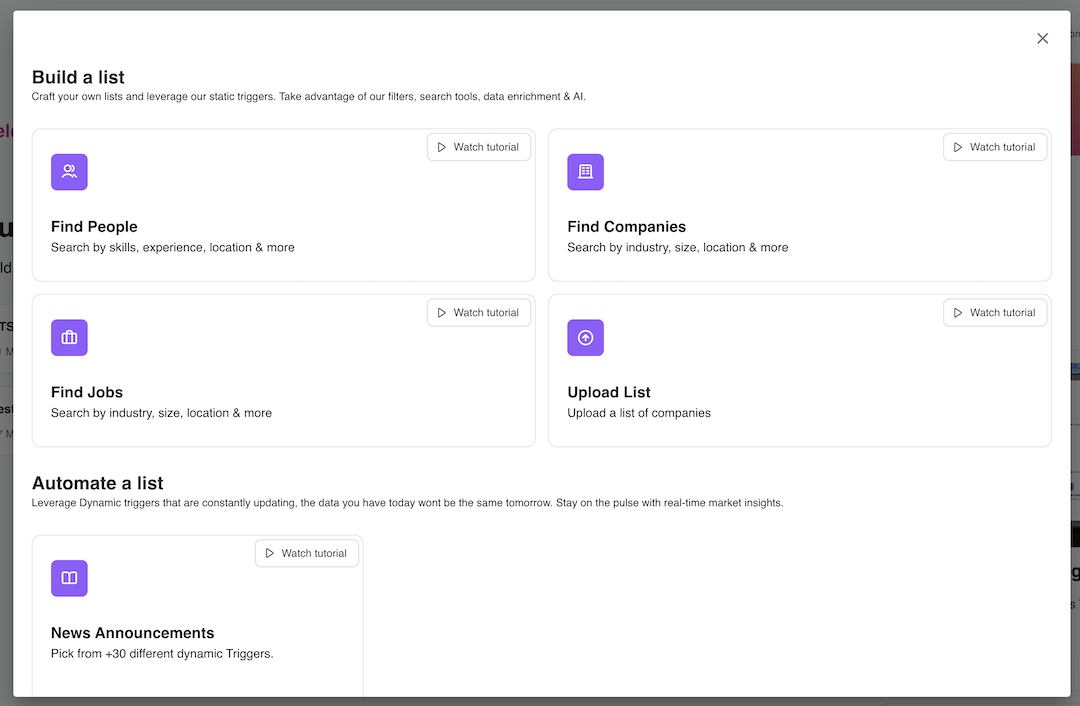Screen dimensions: 1080x706
Task: Click the play icon on News Announcements tutorial
Action: (x=270, y=553)
